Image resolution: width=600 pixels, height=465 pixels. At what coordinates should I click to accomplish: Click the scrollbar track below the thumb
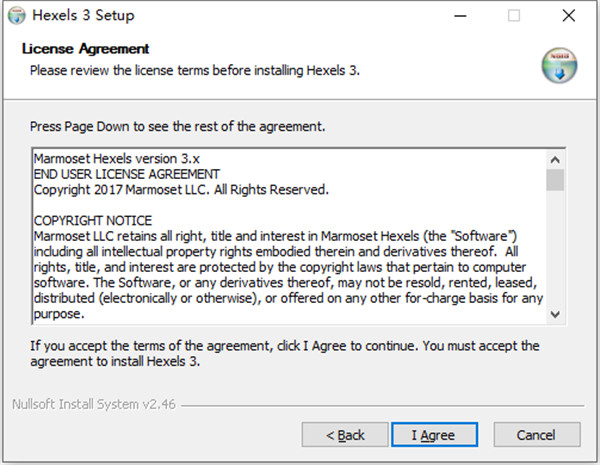coord(555,250)
